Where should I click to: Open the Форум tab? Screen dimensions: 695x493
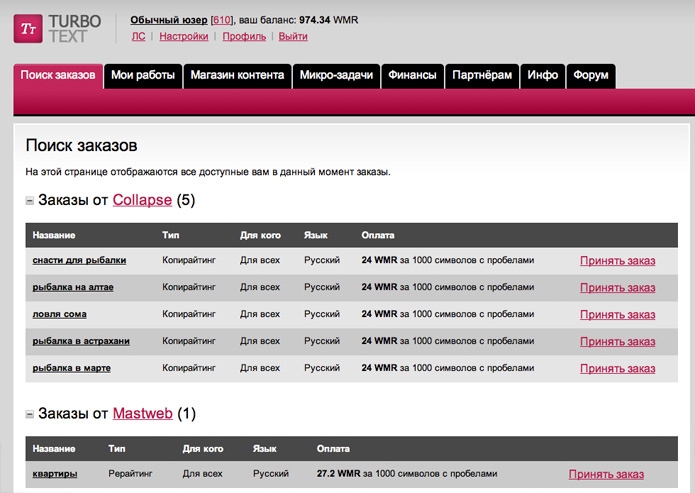[x=591, y=75]
